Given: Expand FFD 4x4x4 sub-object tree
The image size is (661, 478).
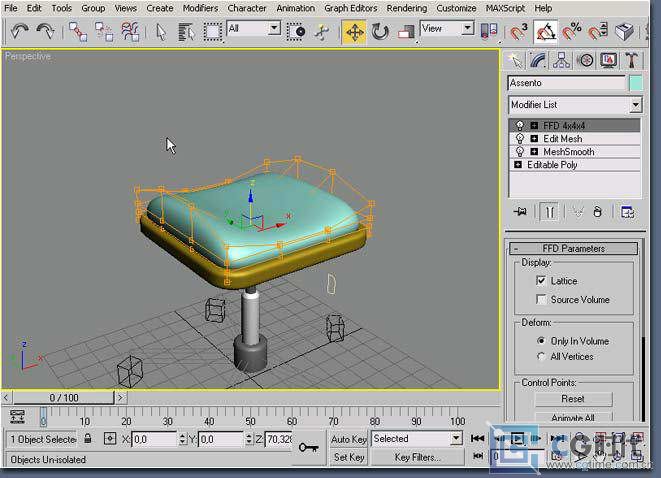Looking at the screenshot, I should (534, 126).
